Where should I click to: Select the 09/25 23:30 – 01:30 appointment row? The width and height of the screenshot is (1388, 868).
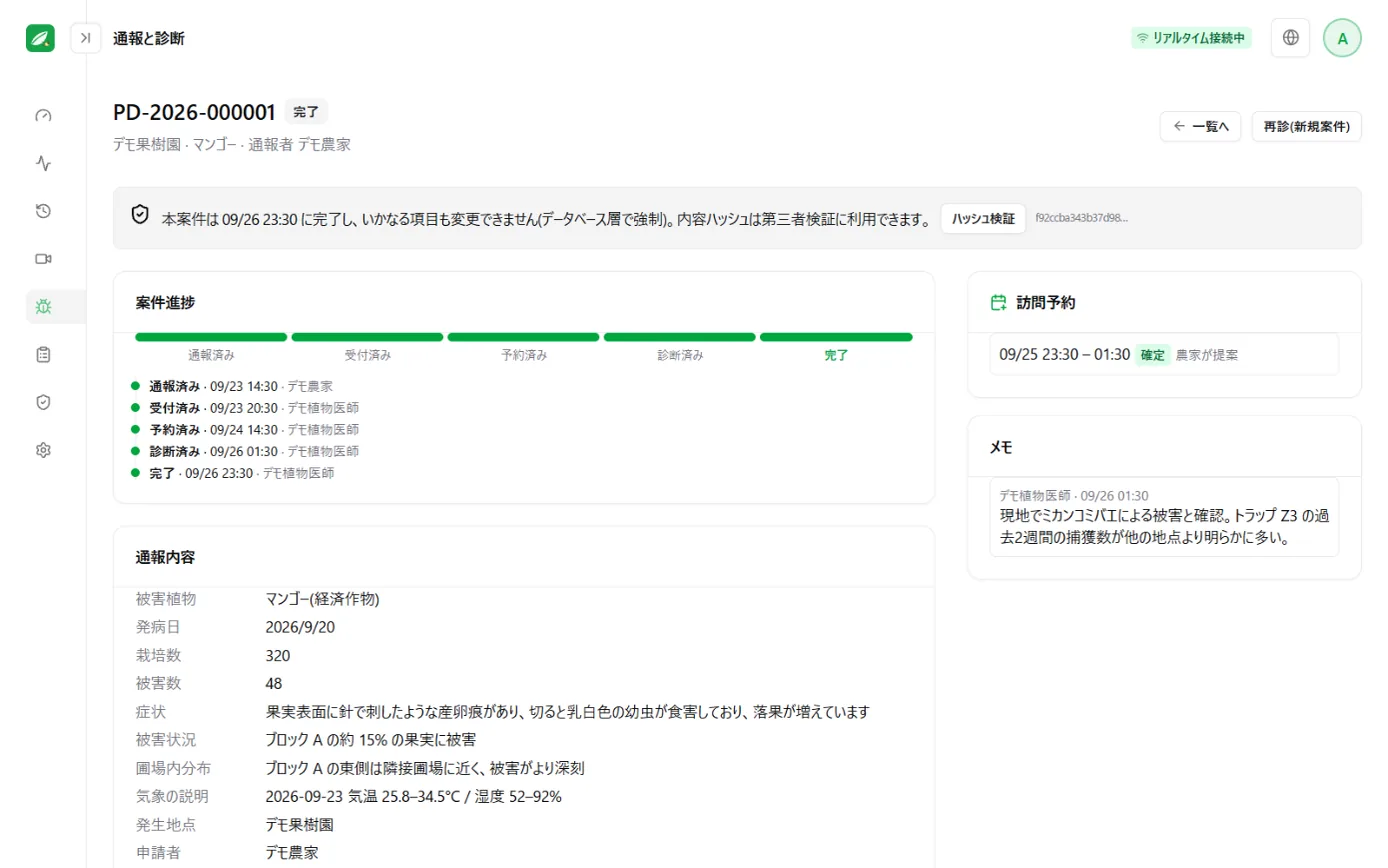[1164, 355]
